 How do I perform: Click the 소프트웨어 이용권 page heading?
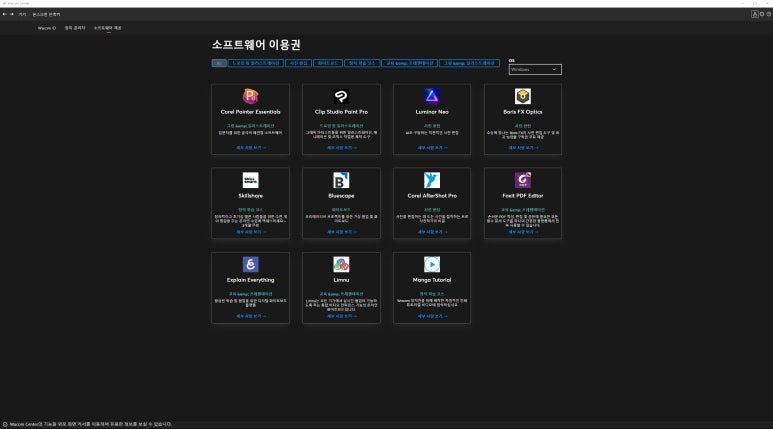click(x=256, y=45)
